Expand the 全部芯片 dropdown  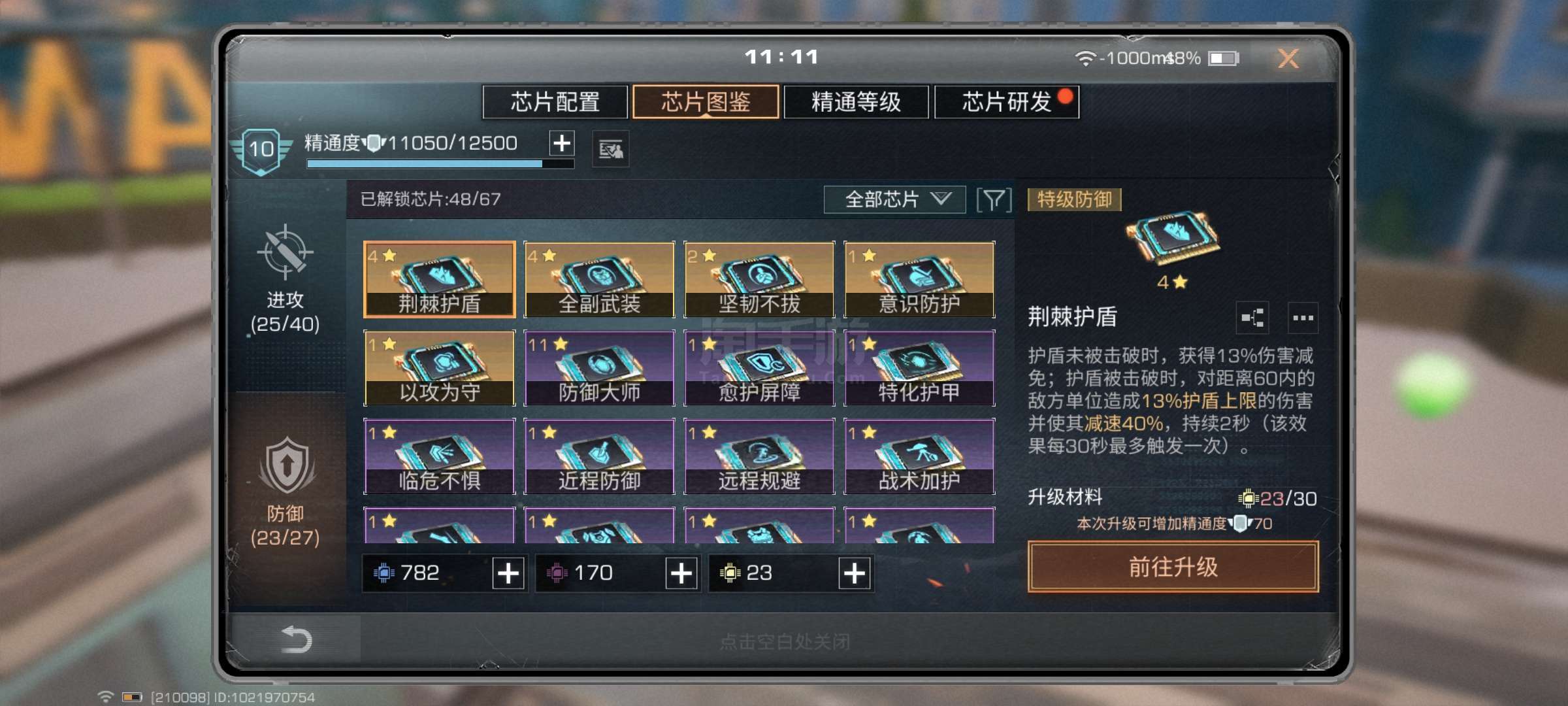(x=894, y=199)
